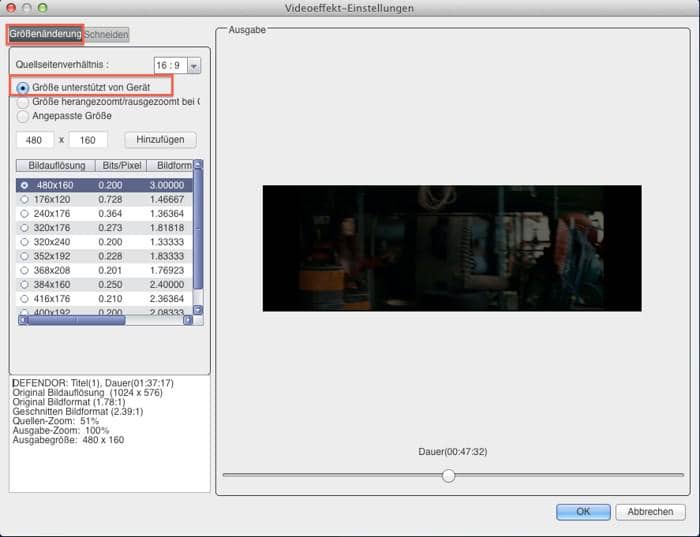Image resolution: width=700 pixels, height=537 pixels.
Task: Click the Original Bildauflösung (1024 x 576) line
Action: [x=88, y=393]
